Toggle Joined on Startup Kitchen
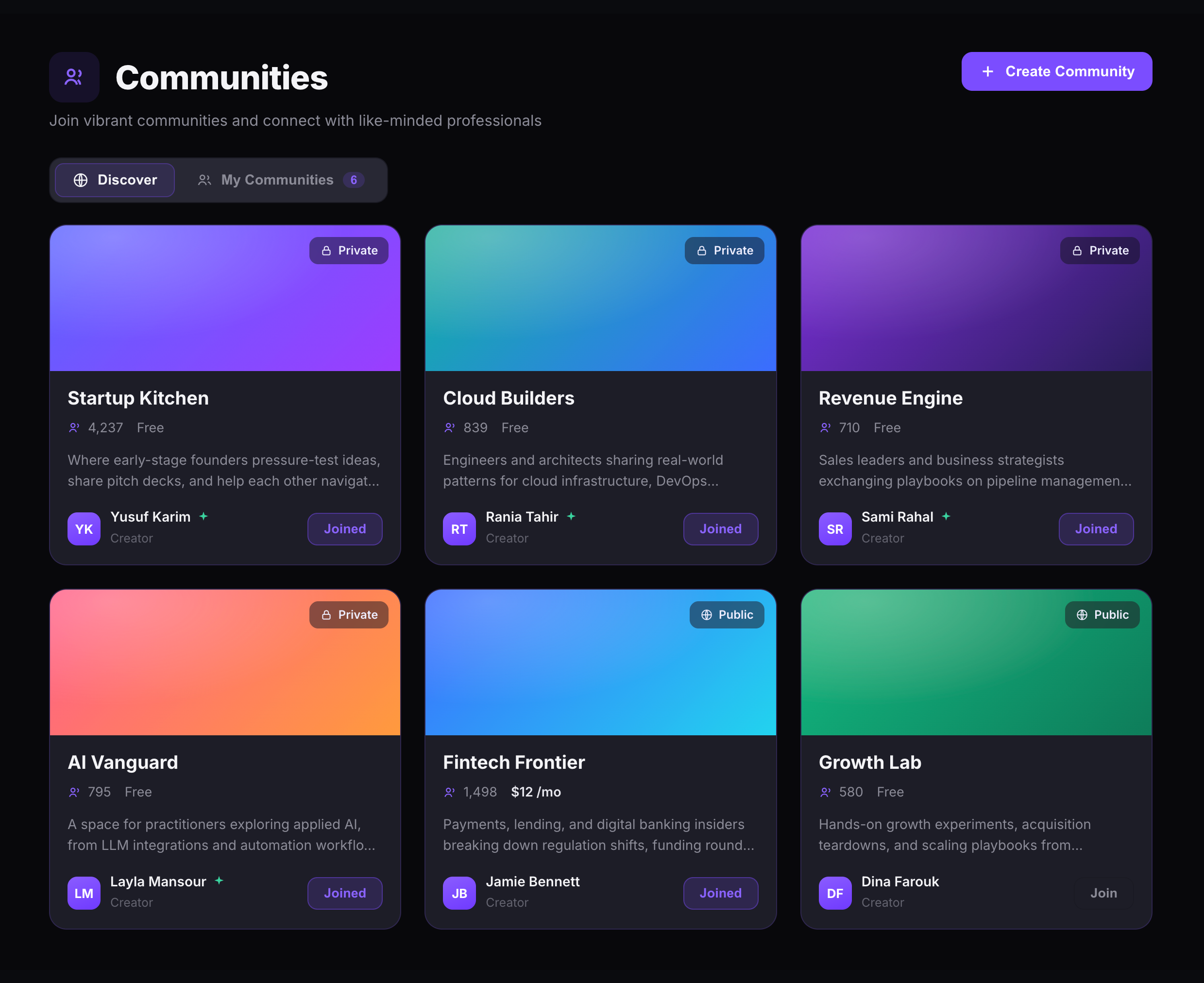The width and height of the screenshot is (1204, 983). point(345,529)
